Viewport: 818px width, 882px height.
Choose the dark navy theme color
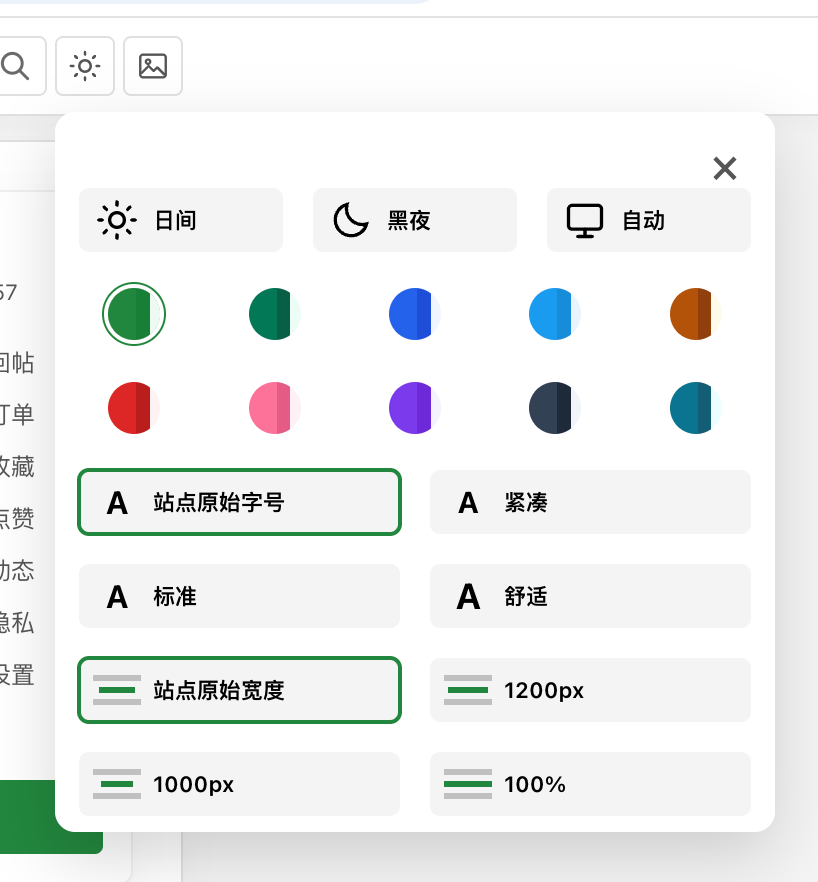click(x=555, y=408)
